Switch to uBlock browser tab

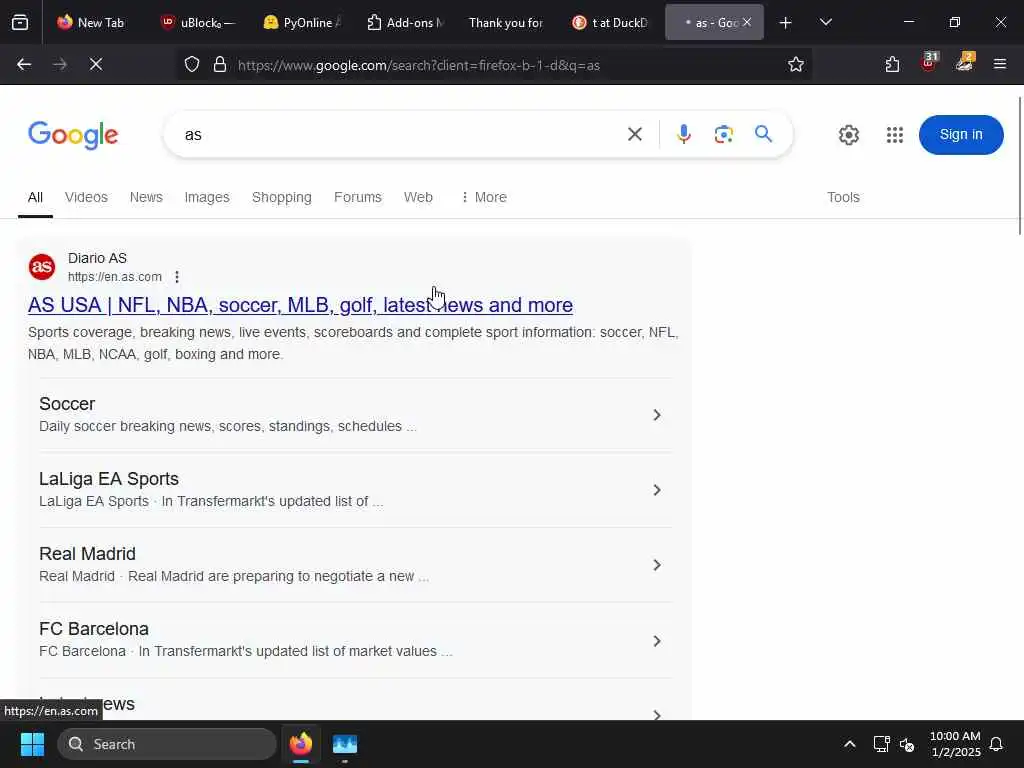coord(199,23)
